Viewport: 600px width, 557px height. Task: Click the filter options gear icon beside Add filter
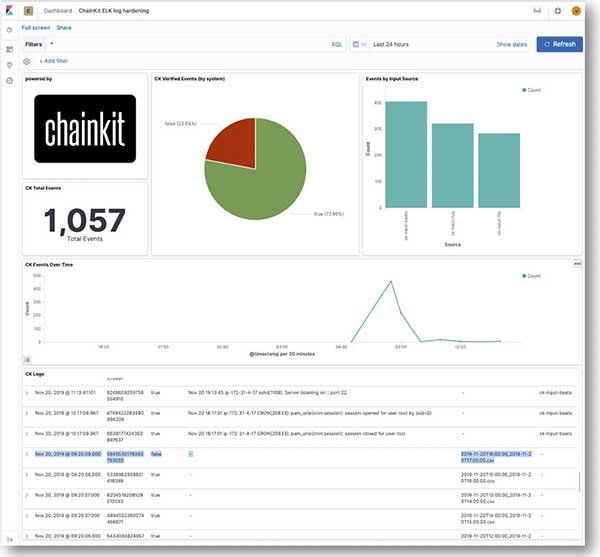(27, 61)
